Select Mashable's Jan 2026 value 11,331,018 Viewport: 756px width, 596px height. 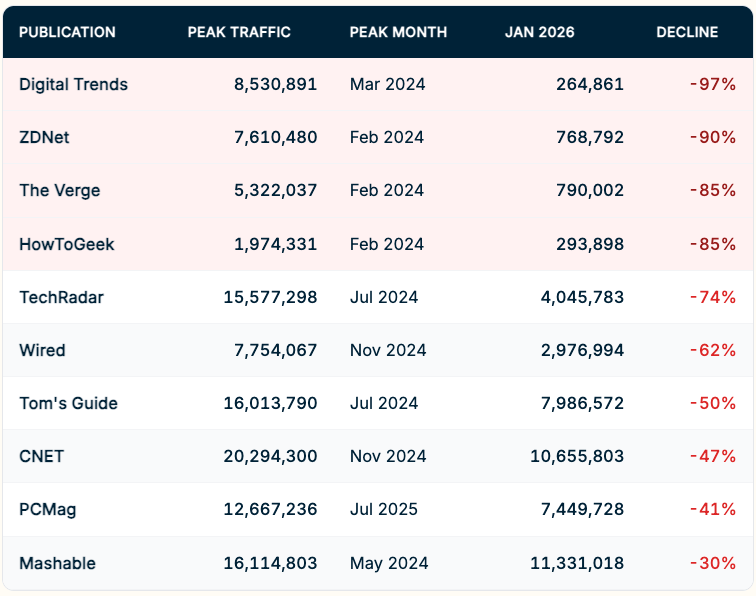(x=577, y=563)
